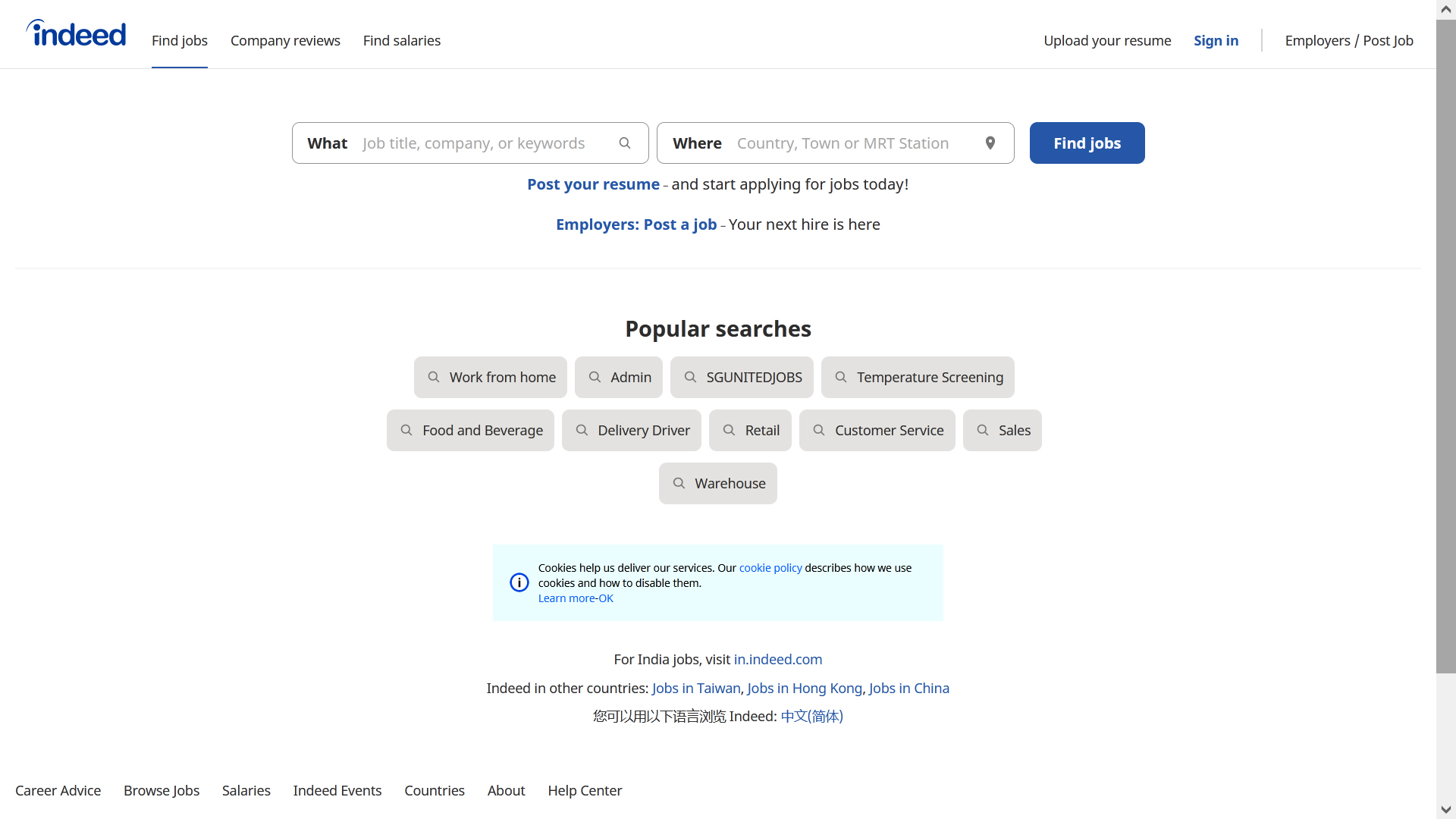This screenshot has width=1456, height=819.
Task: Click magnifier icon on Work from home chip
Action: 434,377
